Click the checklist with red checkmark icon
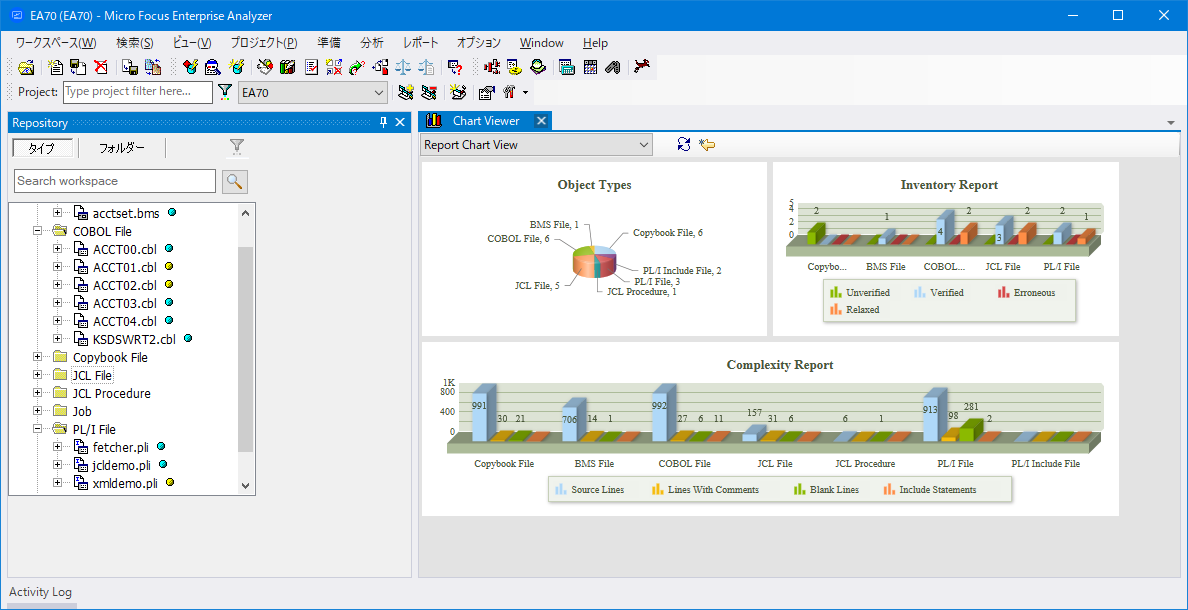Viewport: 1188px width, 610px height. [x=311, y=67]
